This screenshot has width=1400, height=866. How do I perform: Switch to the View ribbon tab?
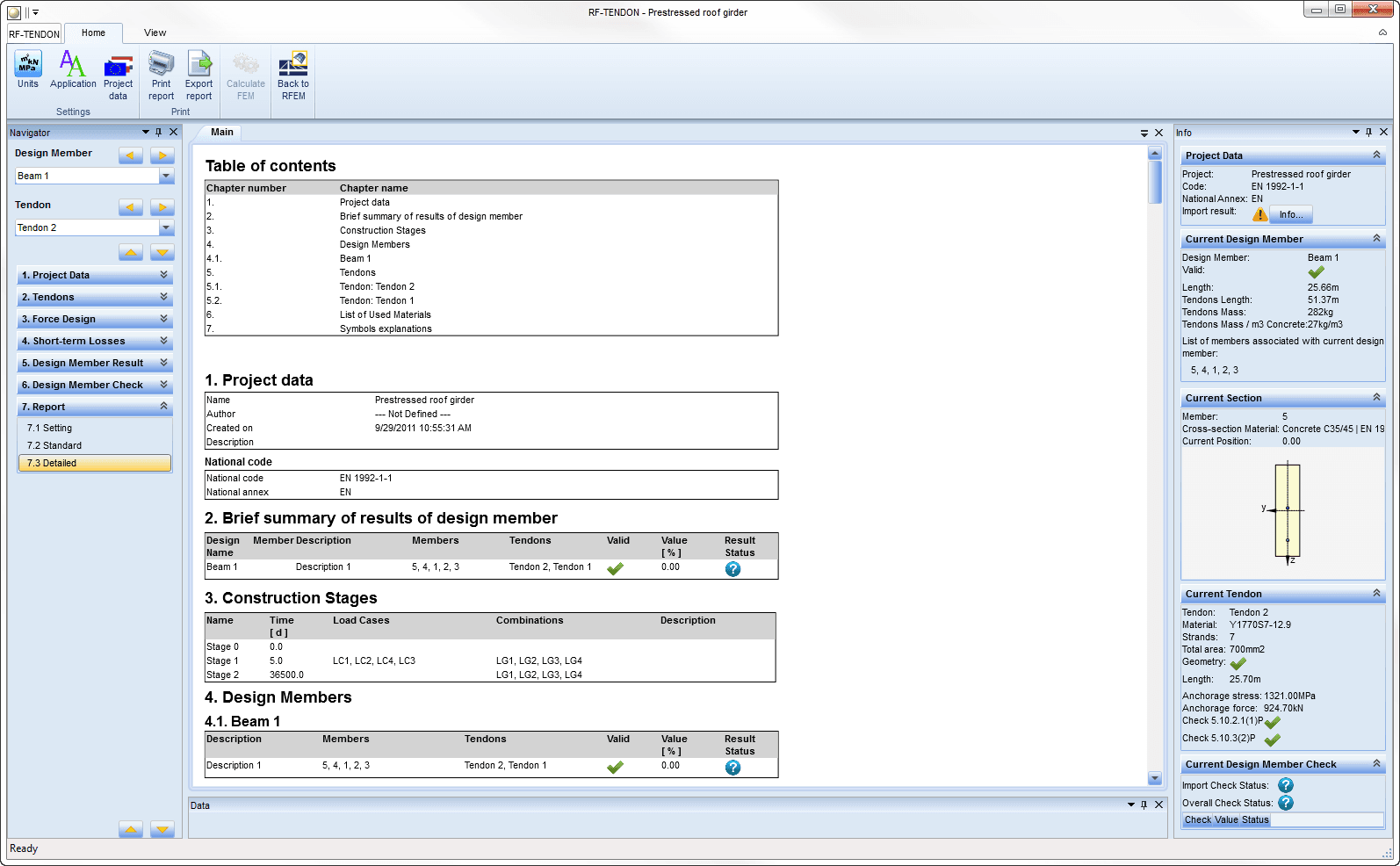(x=155, y=32)
